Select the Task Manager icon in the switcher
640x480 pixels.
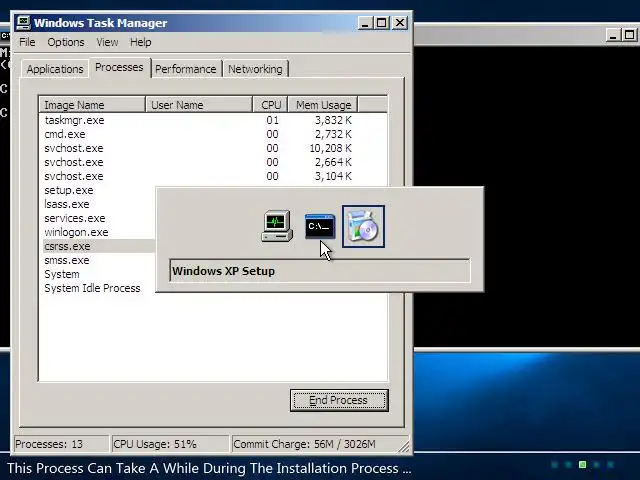(x=277, y=226)
